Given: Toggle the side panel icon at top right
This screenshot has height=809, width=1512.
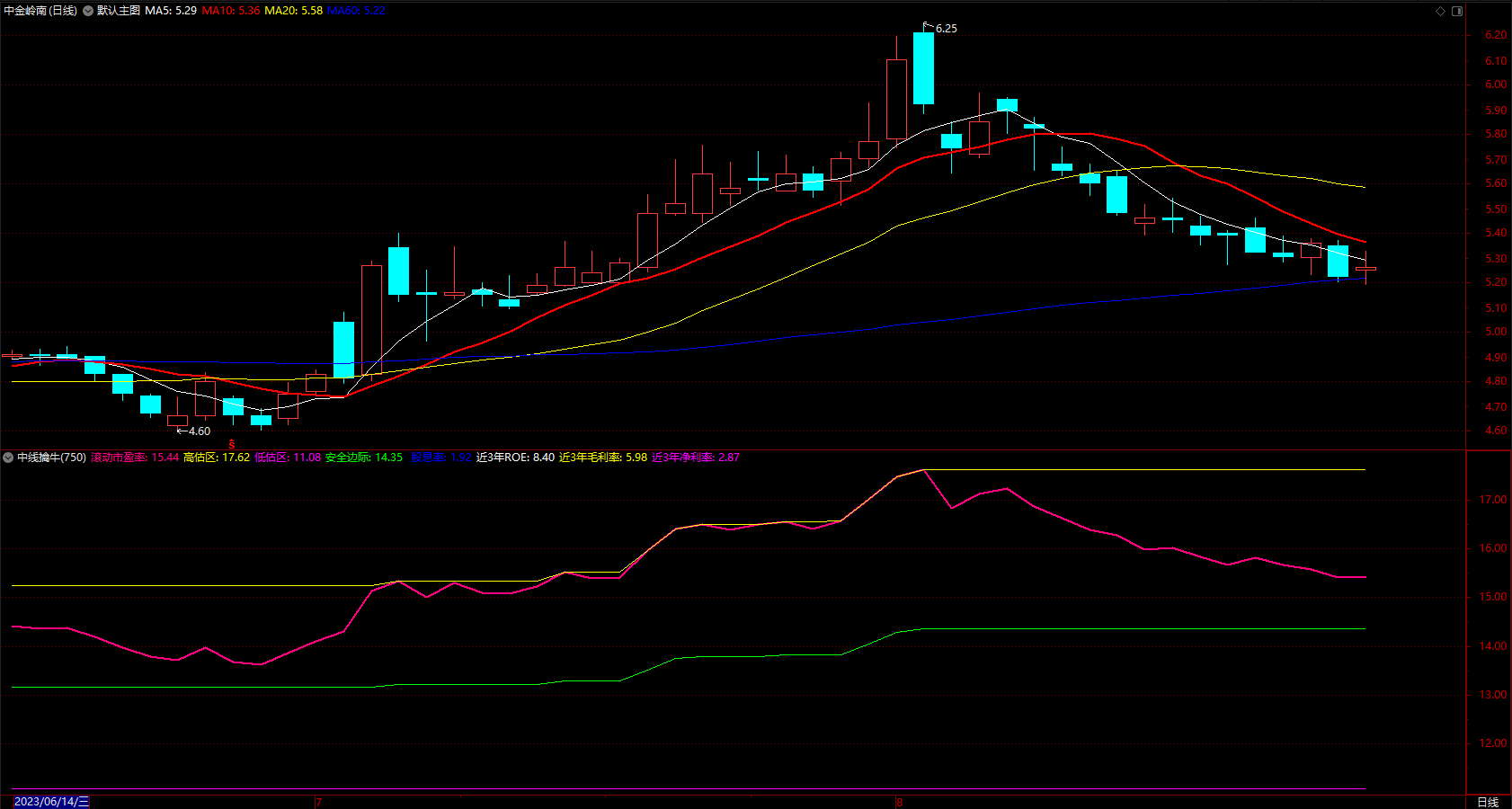Looking at the screenshot, I should [x=1457, y=11].
